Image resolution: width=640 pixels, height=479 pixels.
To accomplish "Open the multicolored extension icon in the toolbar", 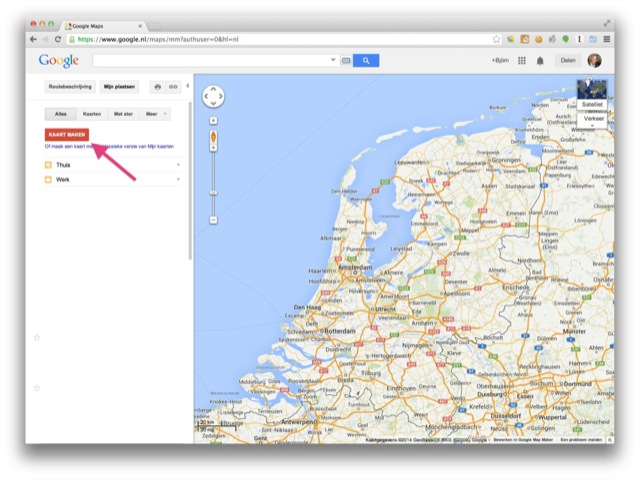I will click(x=511, y=39).
